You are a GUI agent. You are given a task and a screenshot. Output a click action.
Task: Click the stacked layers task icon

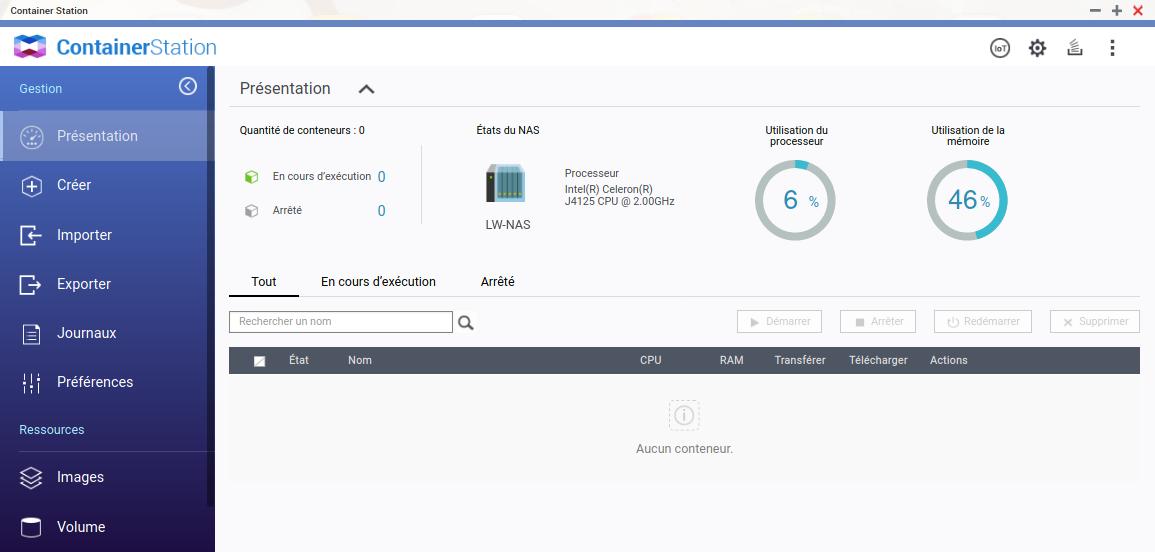click(x=1075, y=48)
